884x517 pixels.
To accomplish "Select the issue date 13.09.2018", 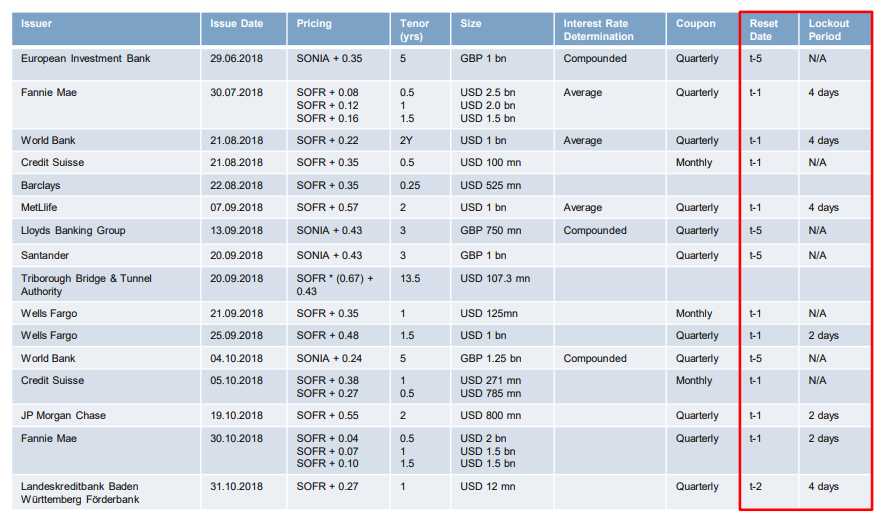I will [236, 231].
